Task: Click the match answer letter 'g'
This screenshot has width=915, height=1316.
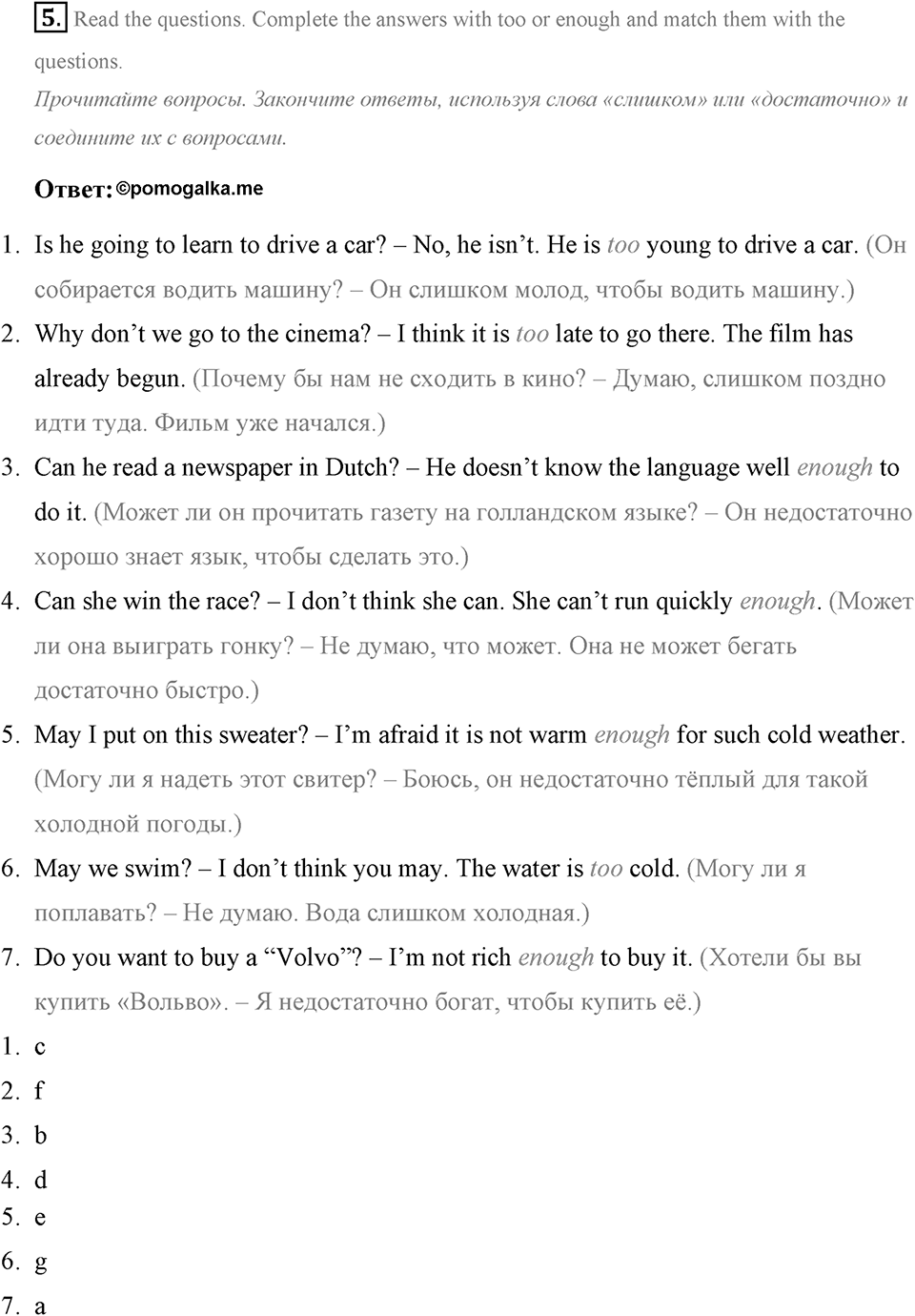Action: coord(41,1264)
